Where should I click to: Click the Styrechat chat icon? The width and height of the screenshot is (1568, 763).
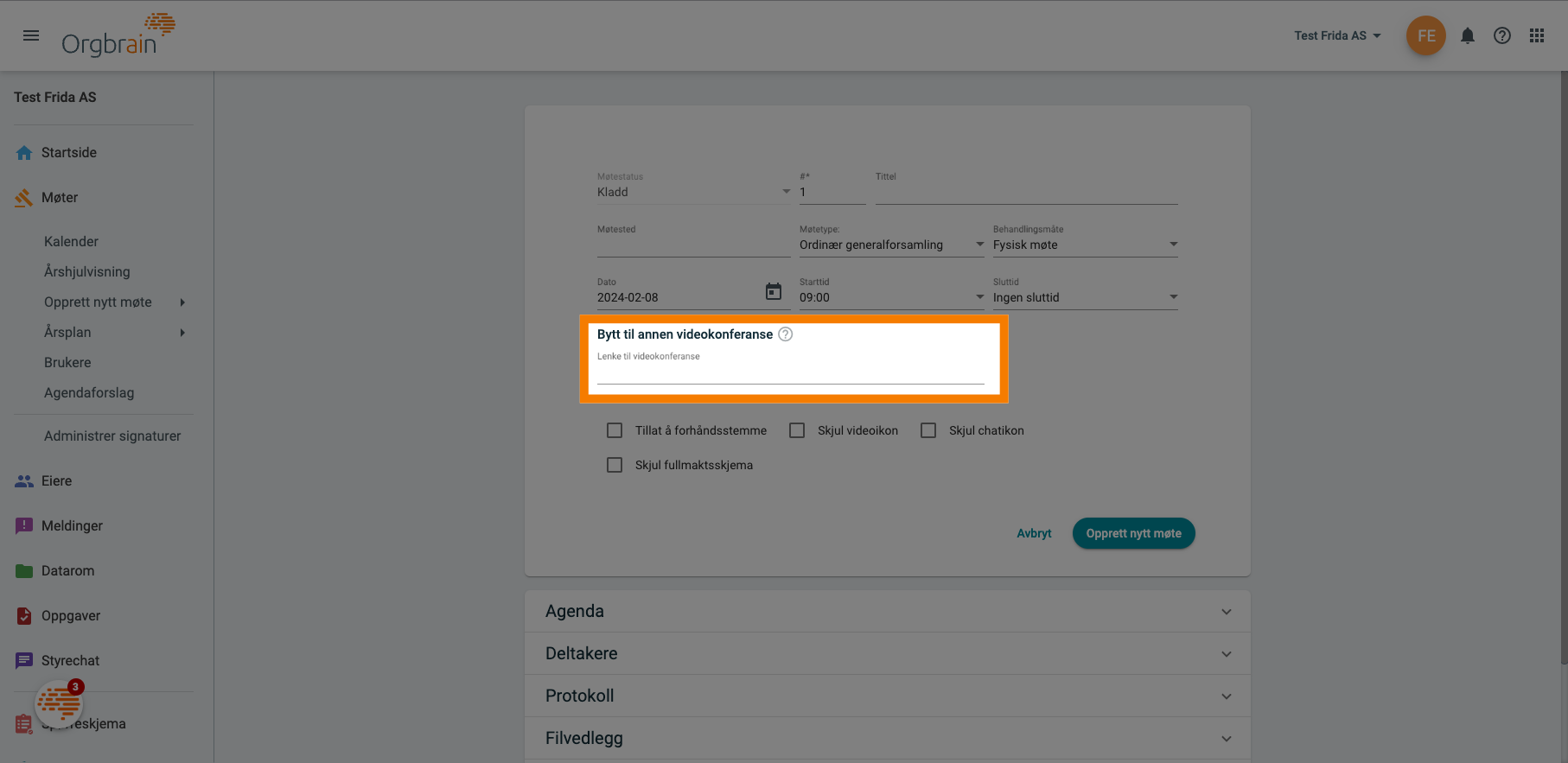pyautogui.click(x=24, y=661)
